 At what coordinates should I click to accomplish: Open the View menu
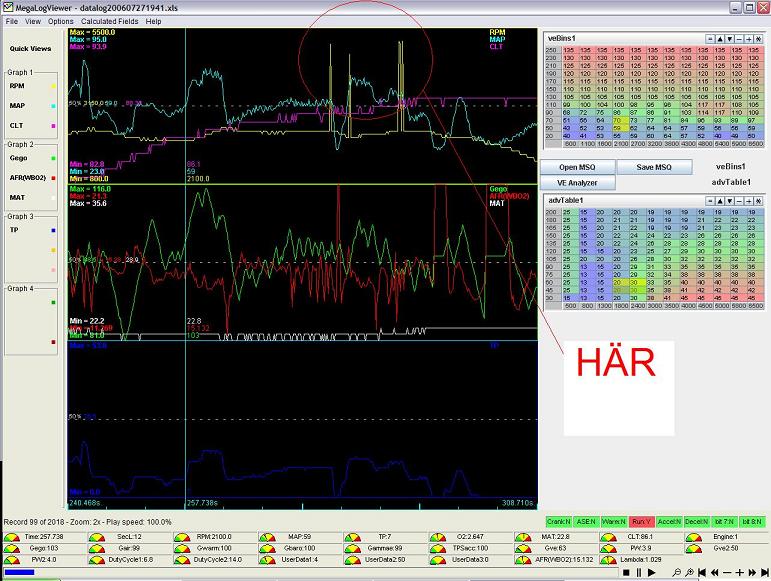(33, 22)
